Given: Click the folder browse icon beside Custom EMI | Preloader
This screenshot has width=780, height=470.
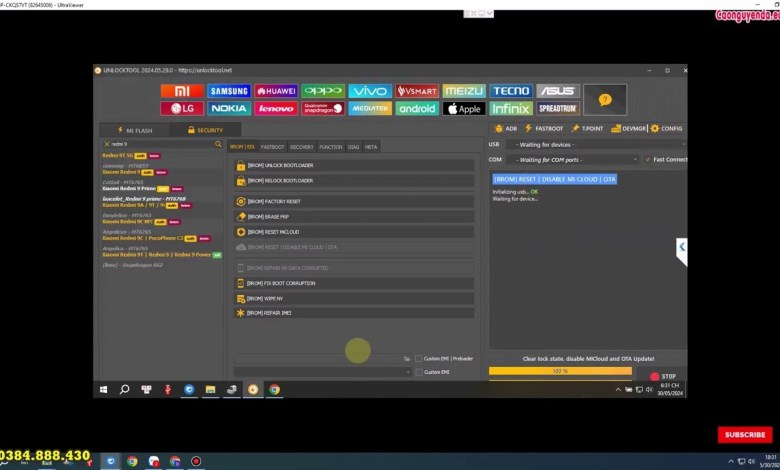Looking at the screenshot, I should (407, 359).
